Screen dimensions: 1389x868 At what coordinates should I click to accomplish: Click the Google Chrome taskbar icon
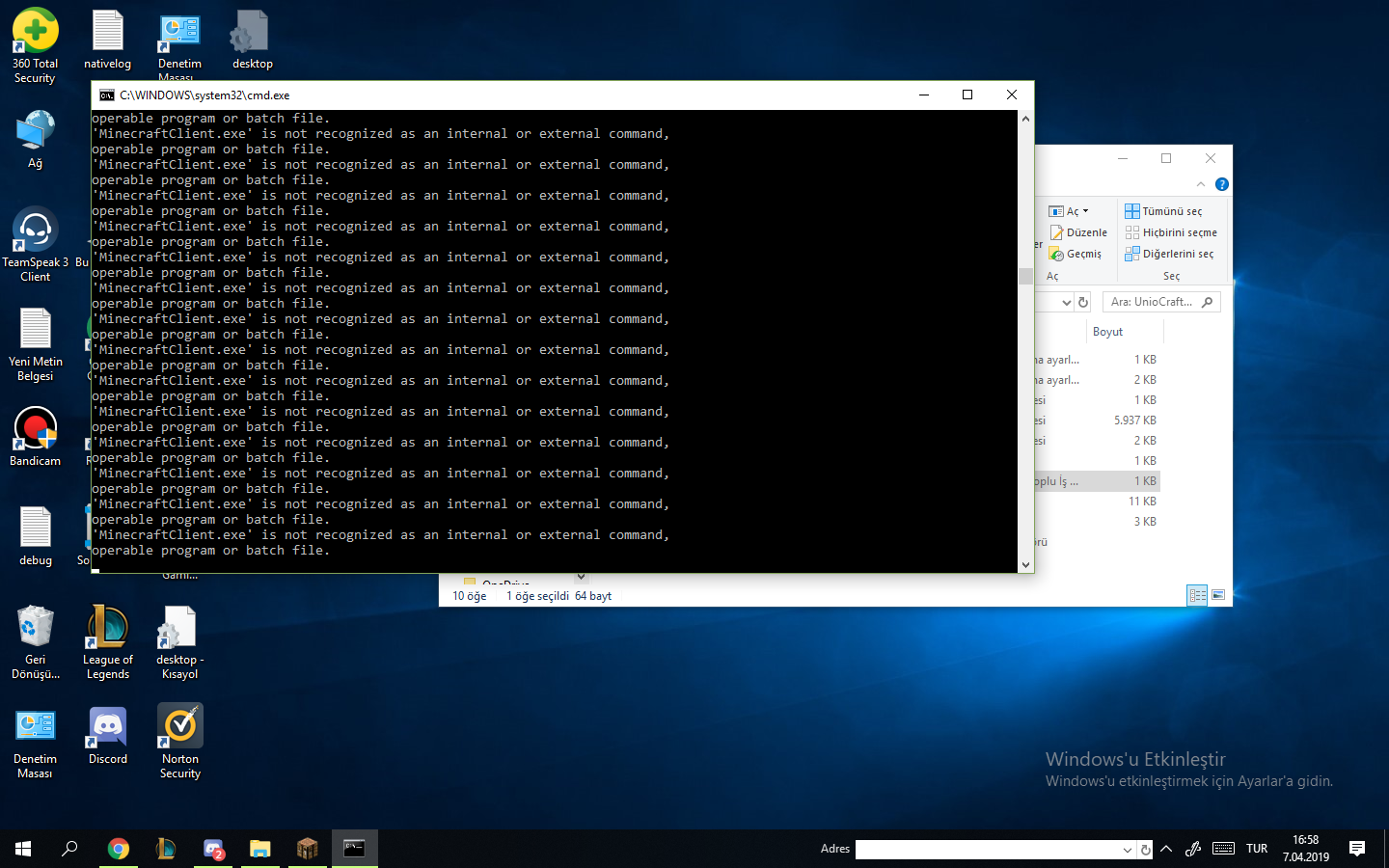(119, 849)
